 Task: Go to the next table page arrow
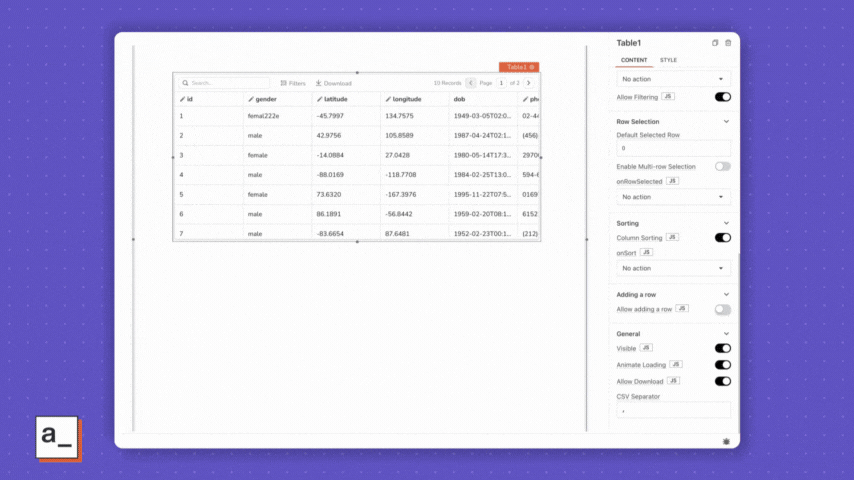[x=529, y=83]
